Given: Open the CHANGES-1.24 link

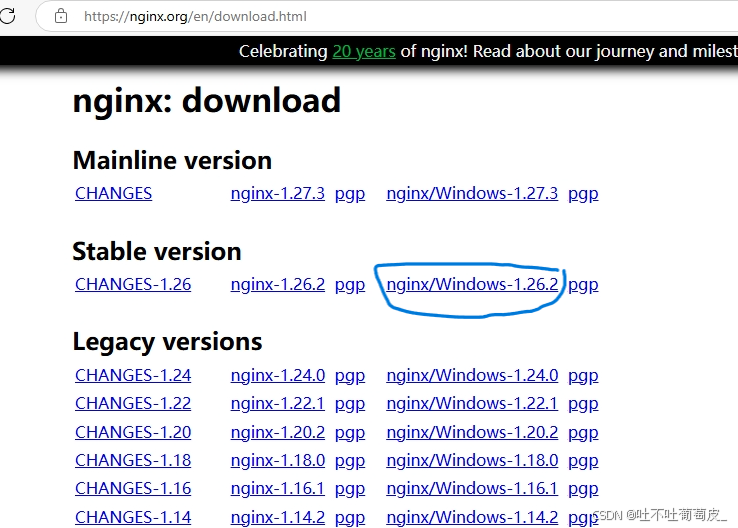Looking at the screenshot, I should [133, 375].
